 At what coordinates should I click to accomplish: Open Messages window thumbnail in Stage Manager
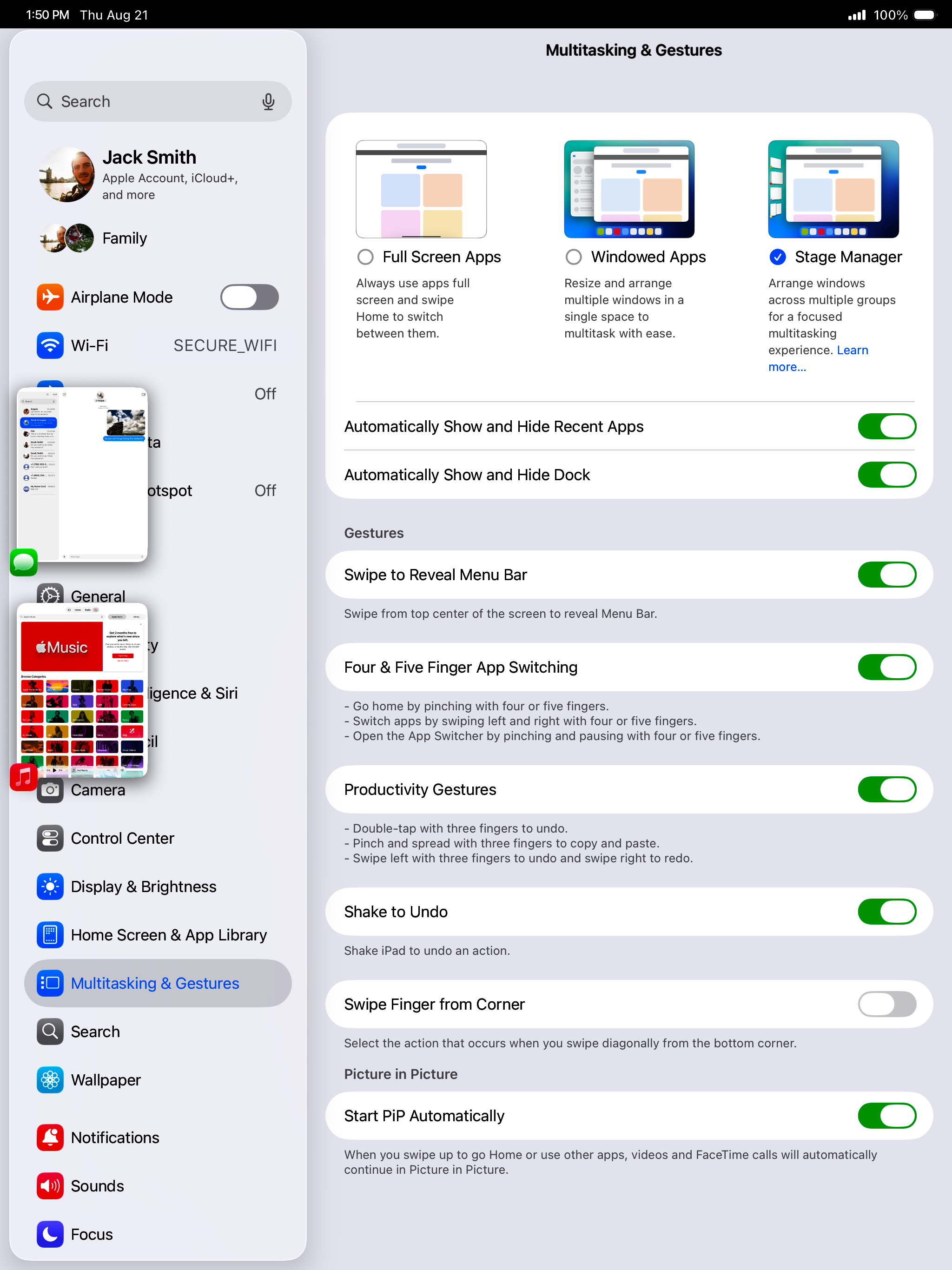(82, 474)
